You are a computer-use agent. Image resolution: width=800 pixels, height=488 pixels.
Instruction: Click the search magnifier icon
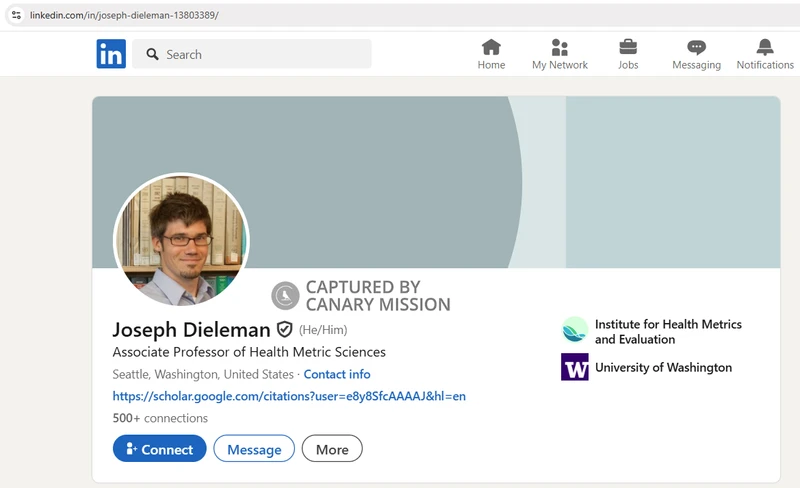[152, 54]
